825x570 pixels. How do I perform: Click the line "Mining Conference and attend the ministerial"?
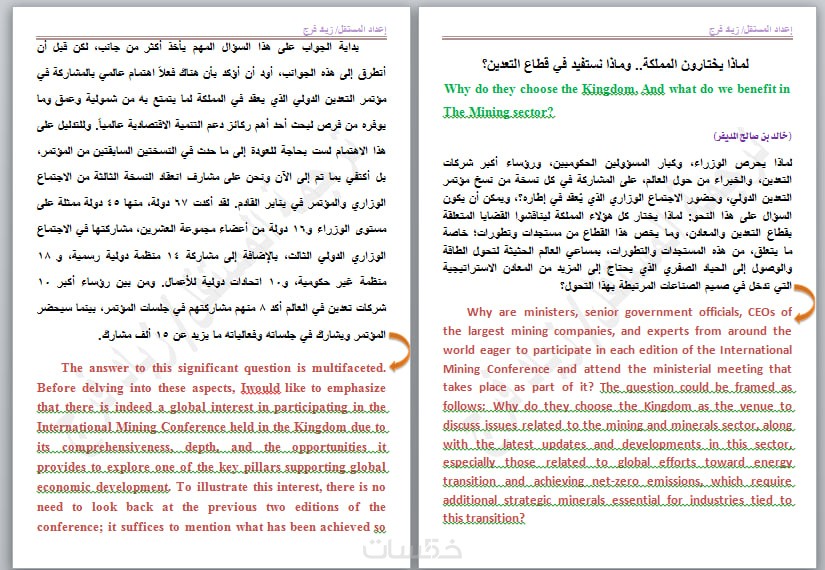pos(617,369)
